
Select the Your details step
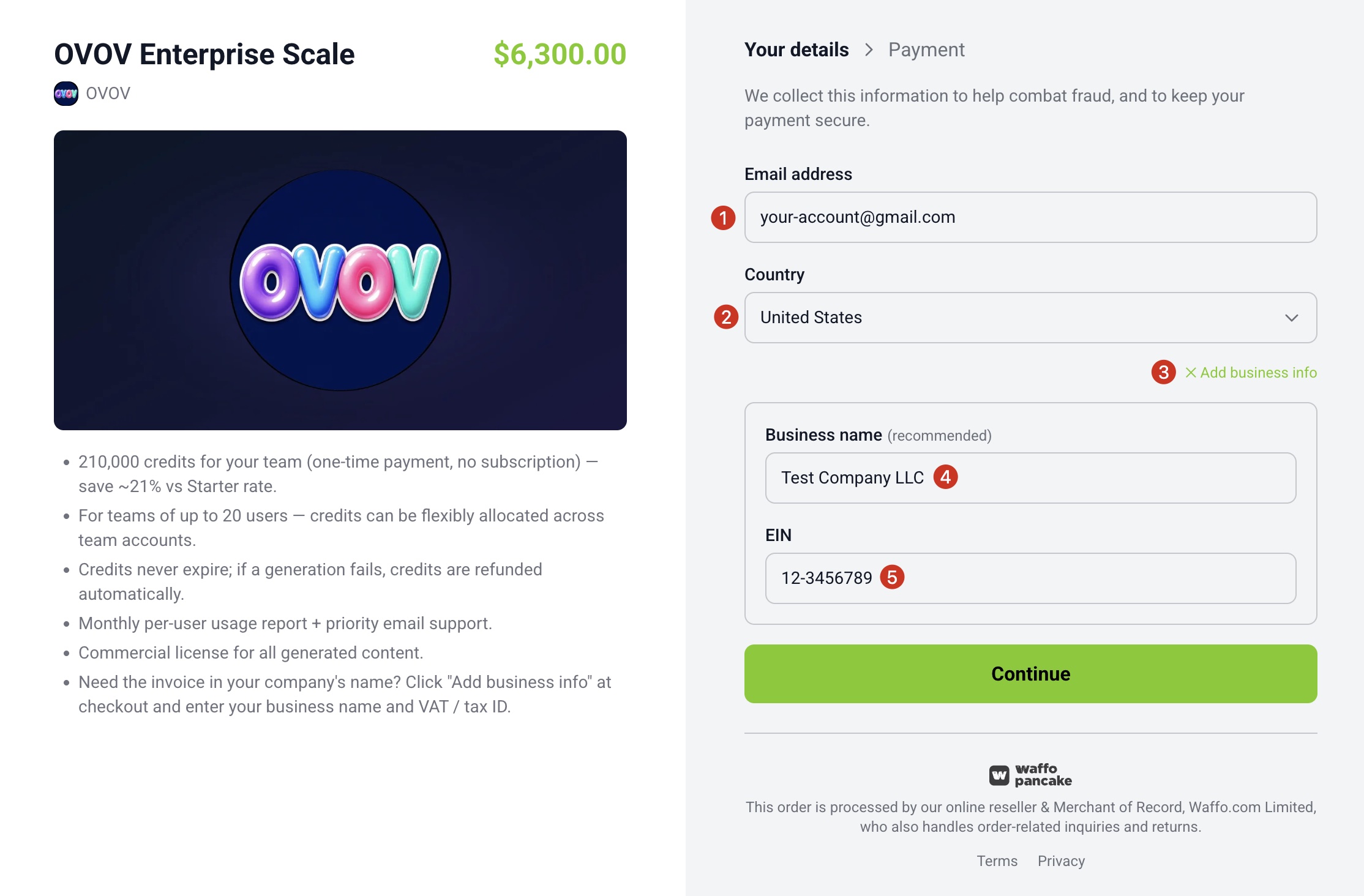click(796, 50)
